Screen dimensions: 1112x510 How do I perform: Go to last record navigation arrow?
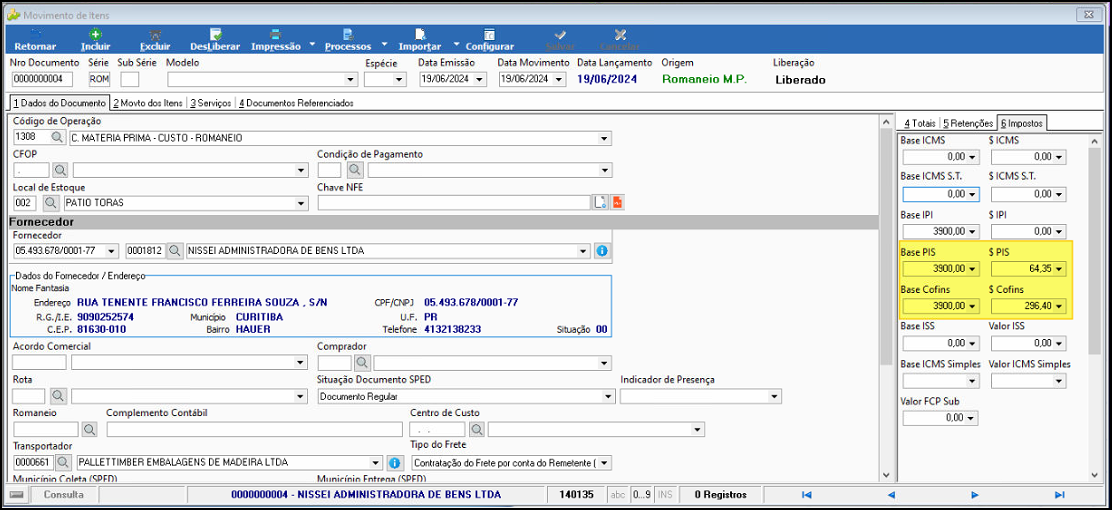tap(1060, 494)
